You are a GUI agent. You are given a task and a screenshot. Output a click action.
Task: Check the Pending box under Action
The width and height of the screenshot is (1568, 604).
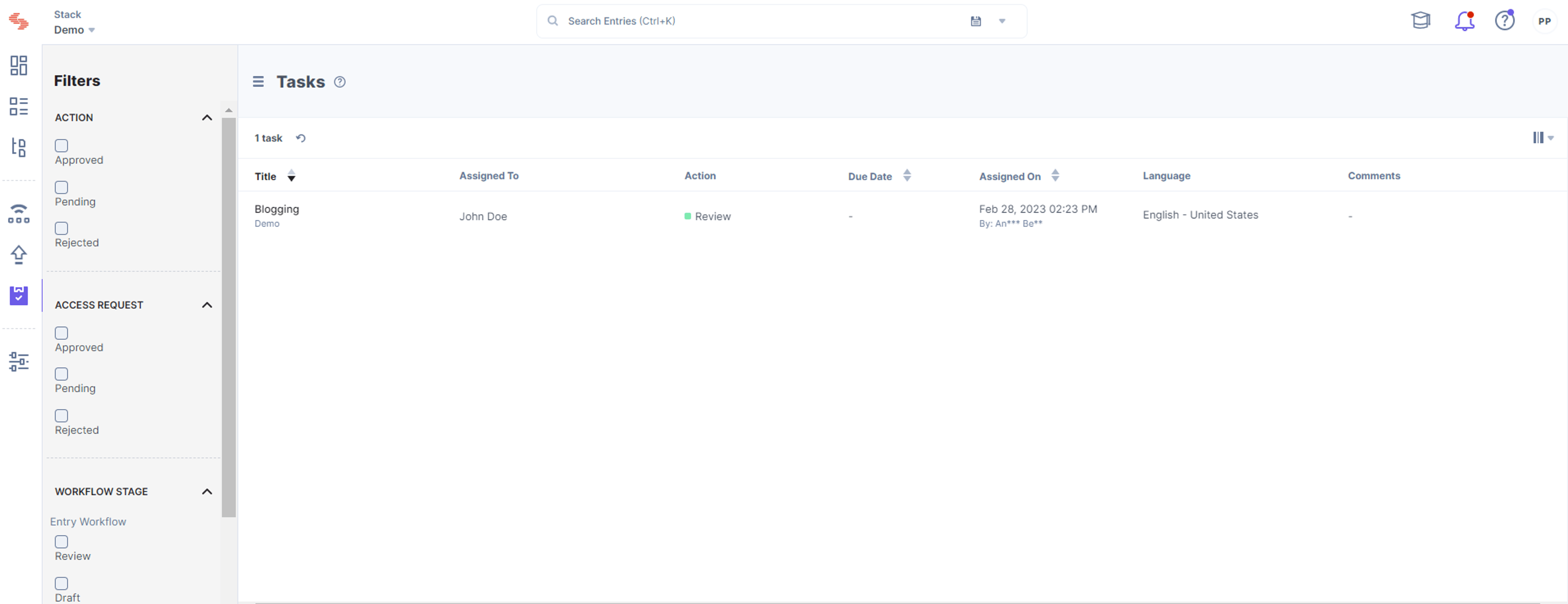[x=62, y=187]
